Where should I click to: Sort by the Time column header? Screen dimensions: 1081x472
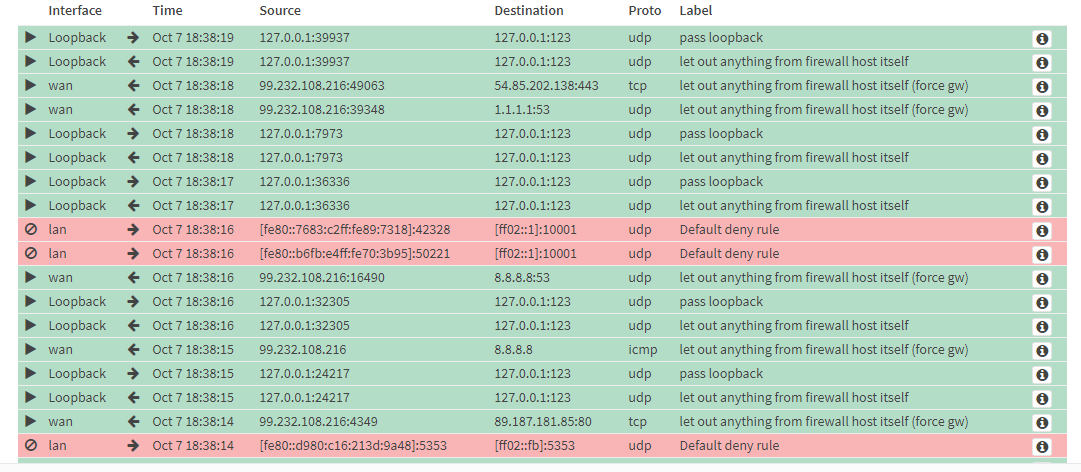click(x=166, y=10)
